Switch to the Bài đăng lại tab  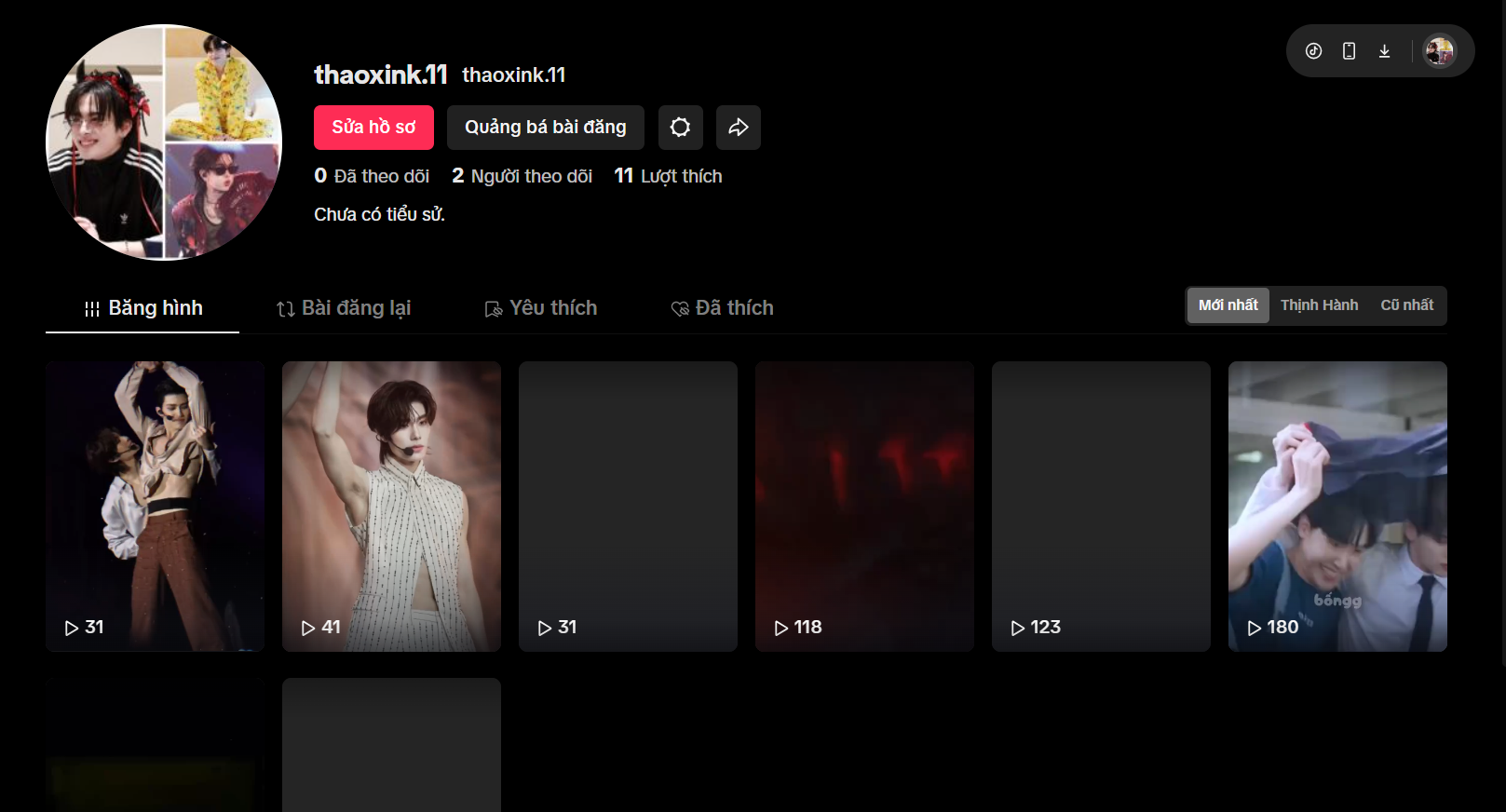[x=344, y=308]
